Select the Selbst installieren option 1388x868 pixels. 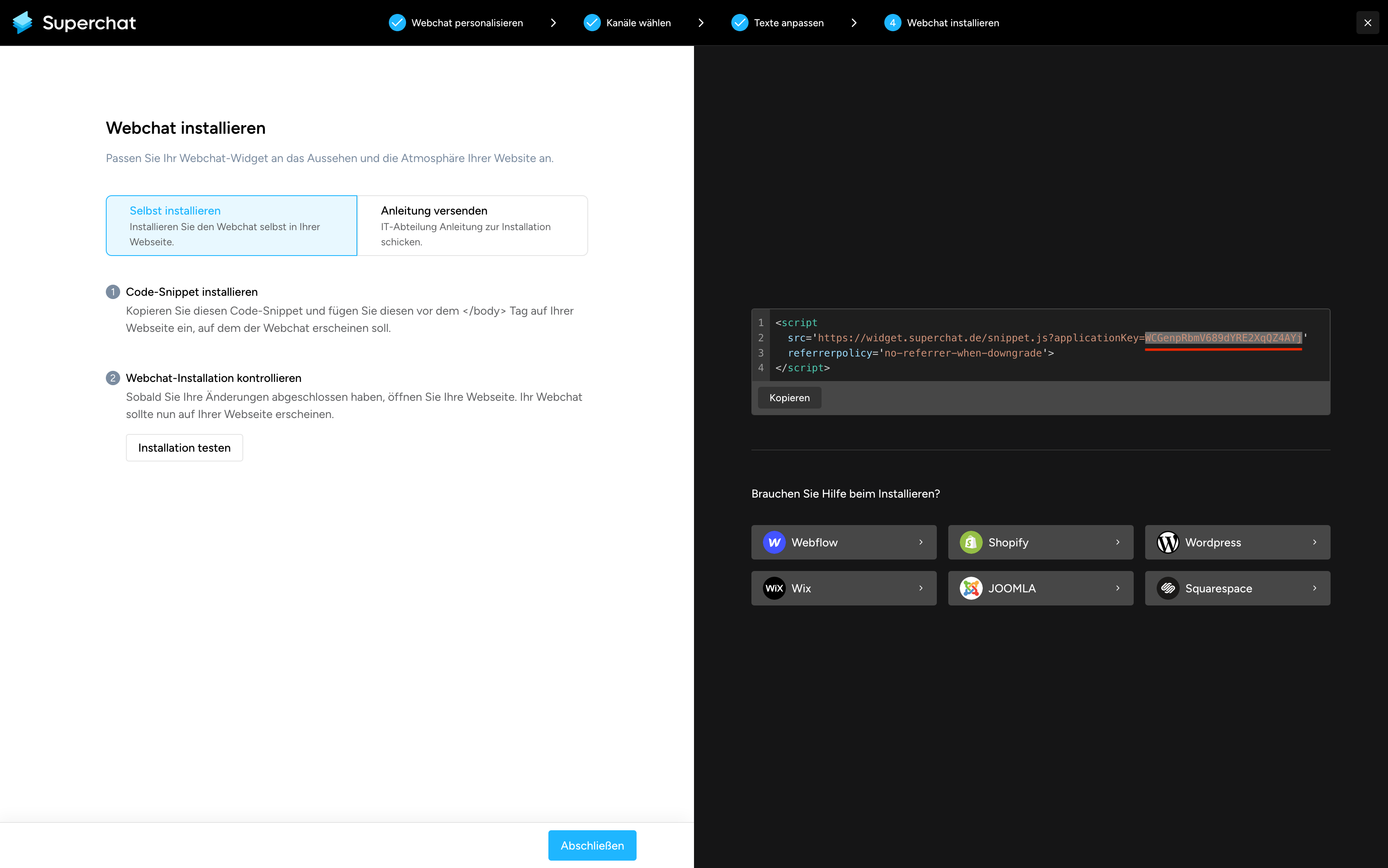click(231, 226)
